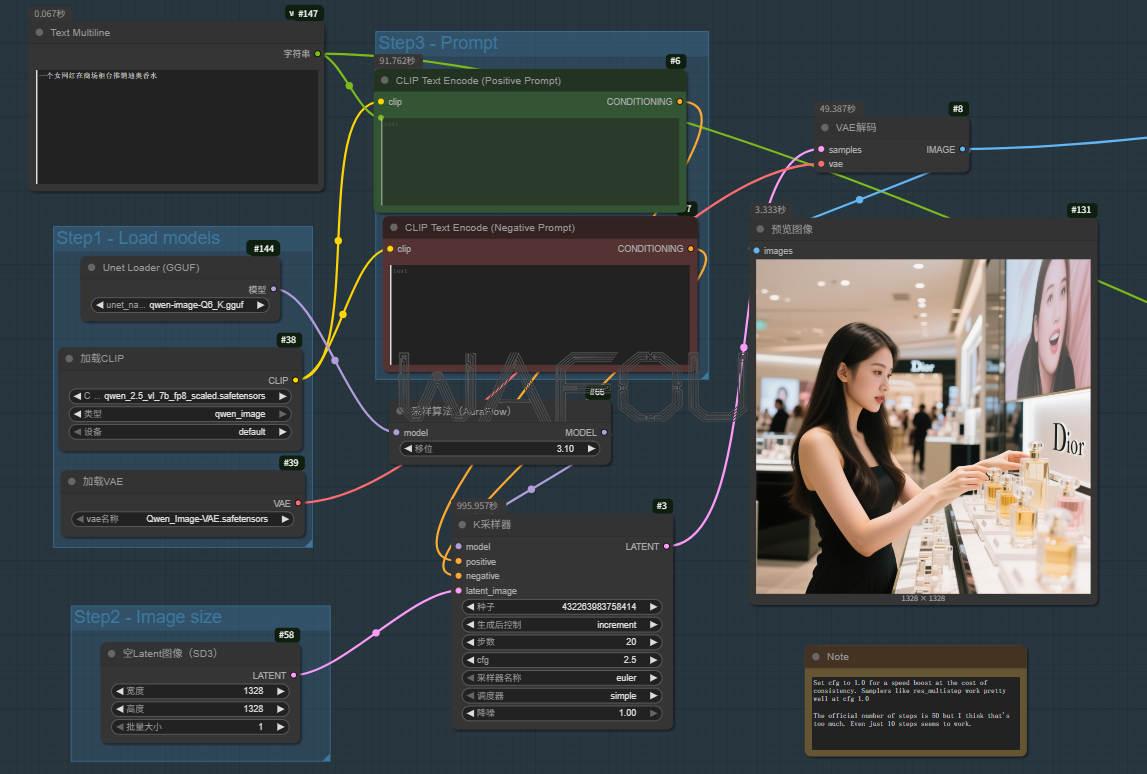Collapse the CLIP Text Encode (Negative Prompt) node
Image resolution: width=1147 pixels, height=774 pixels.
click(394, 228)
